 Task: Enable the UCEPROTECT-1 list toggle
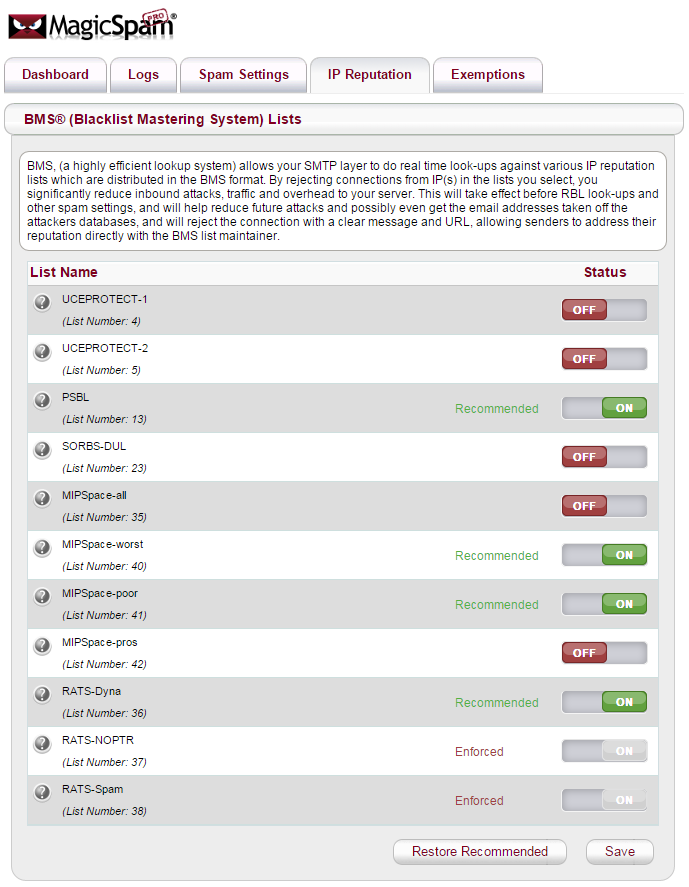pyautogui.click(x=604, y=310)
